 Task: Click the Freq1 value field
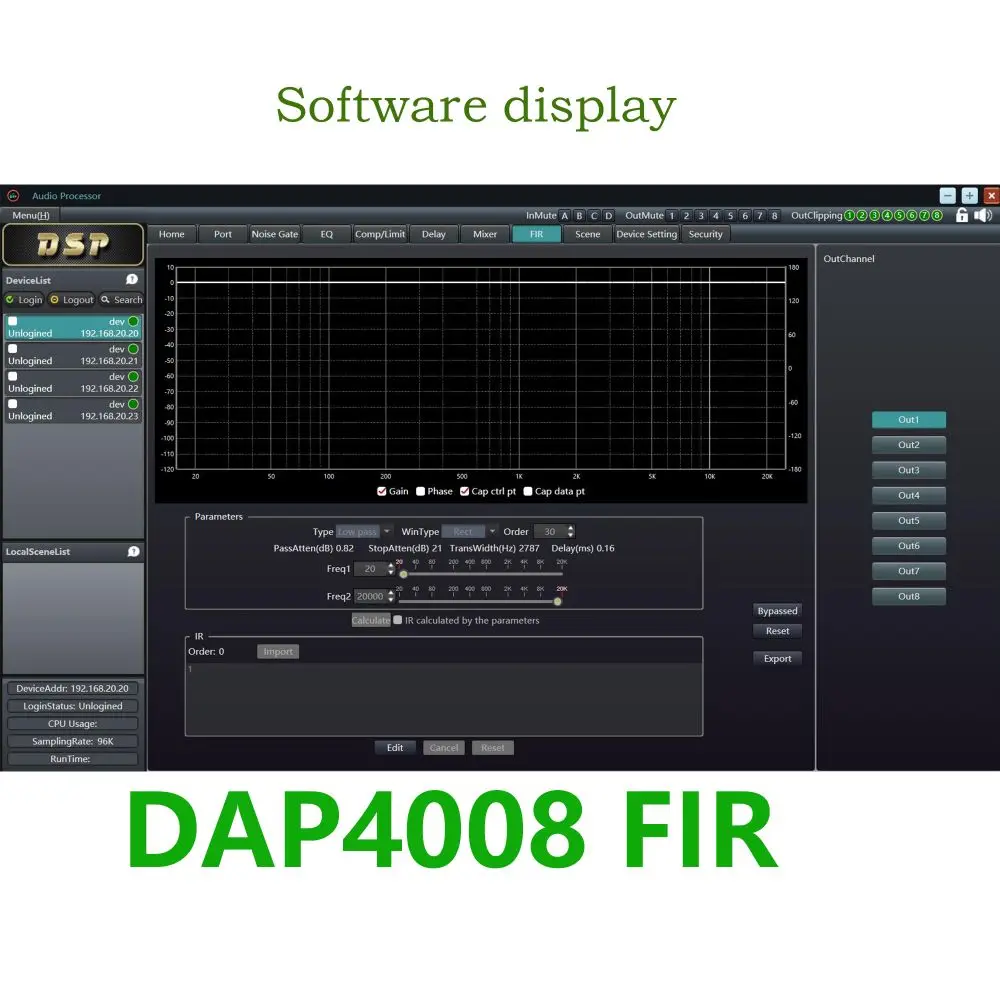coord(371,569)
